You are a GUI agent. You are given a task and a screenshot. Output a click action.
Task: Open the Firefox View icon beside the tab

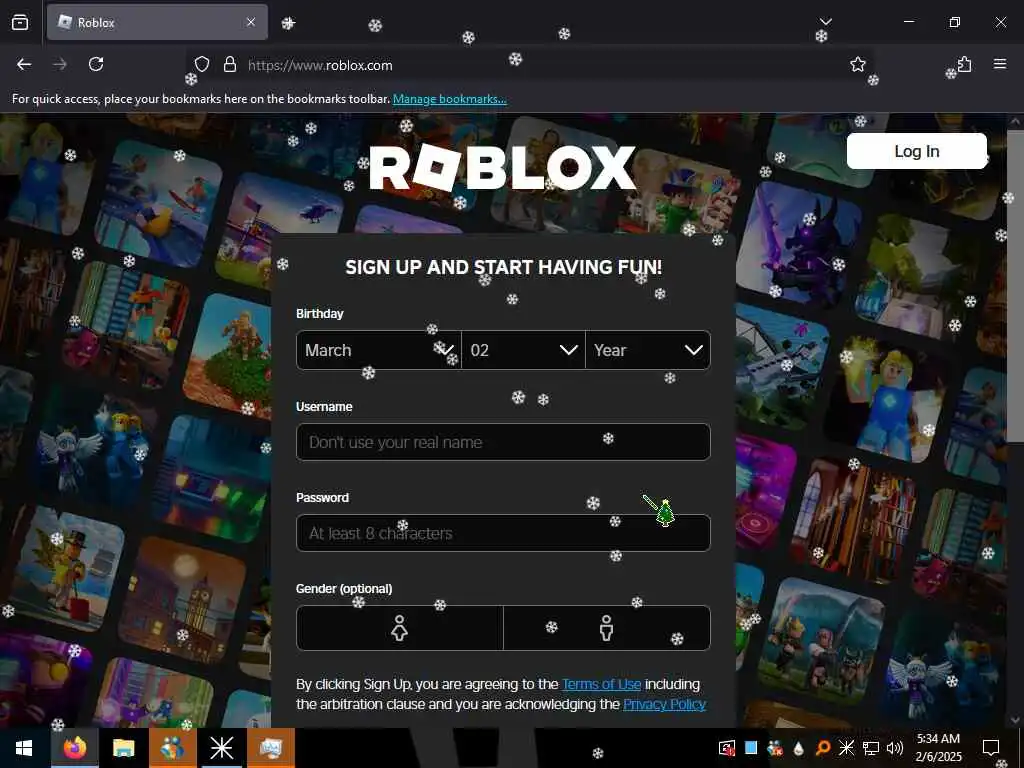tap(20, 22)
